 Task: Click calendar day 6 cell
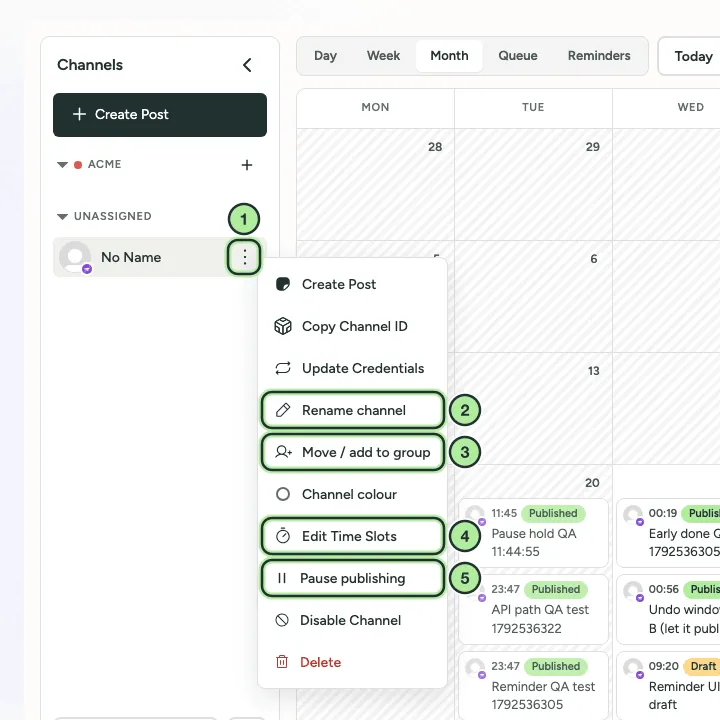click(x=533, y=296)
